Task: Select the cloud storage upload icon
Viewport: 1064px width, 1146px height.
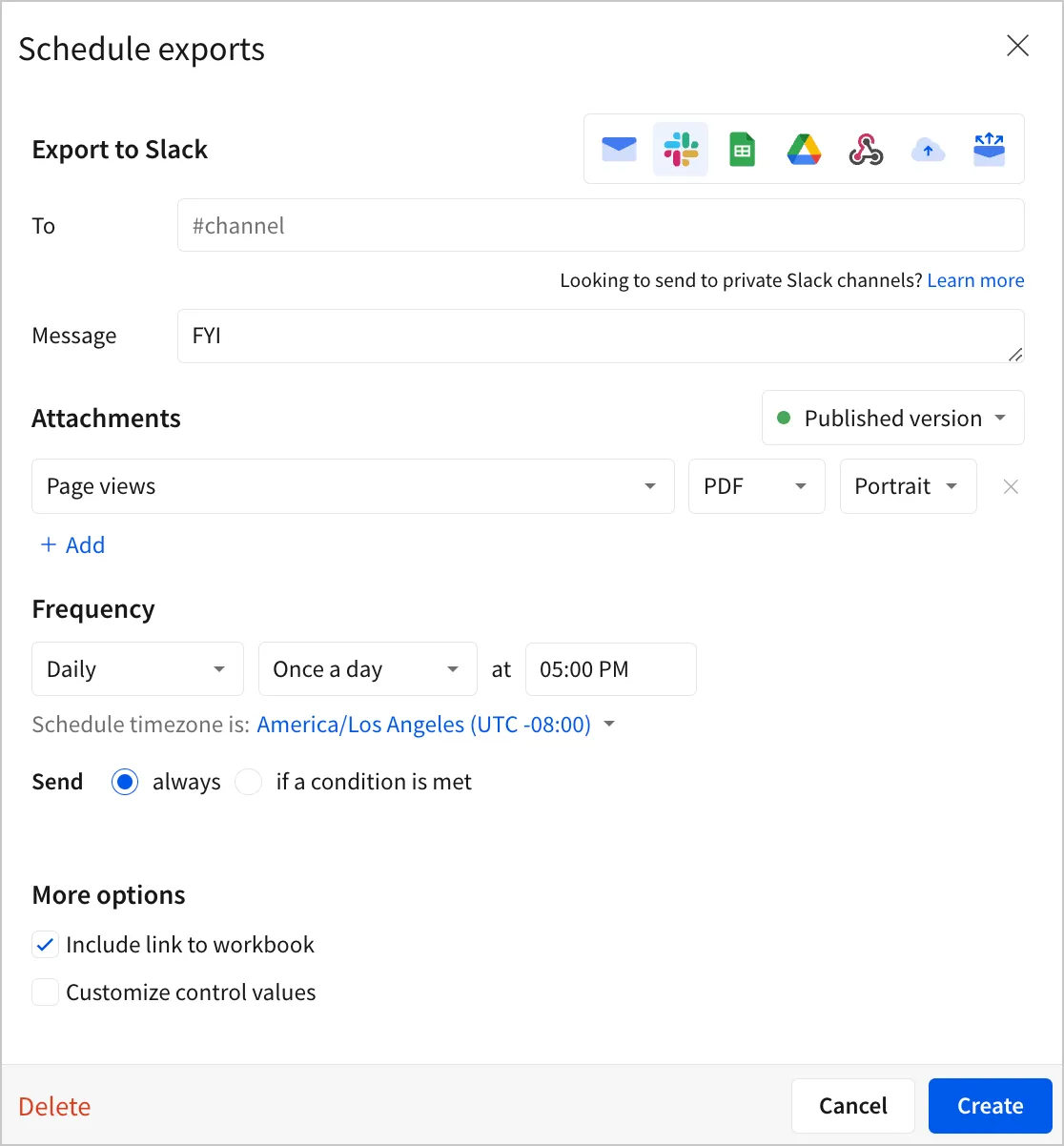Action: [928, 150]
